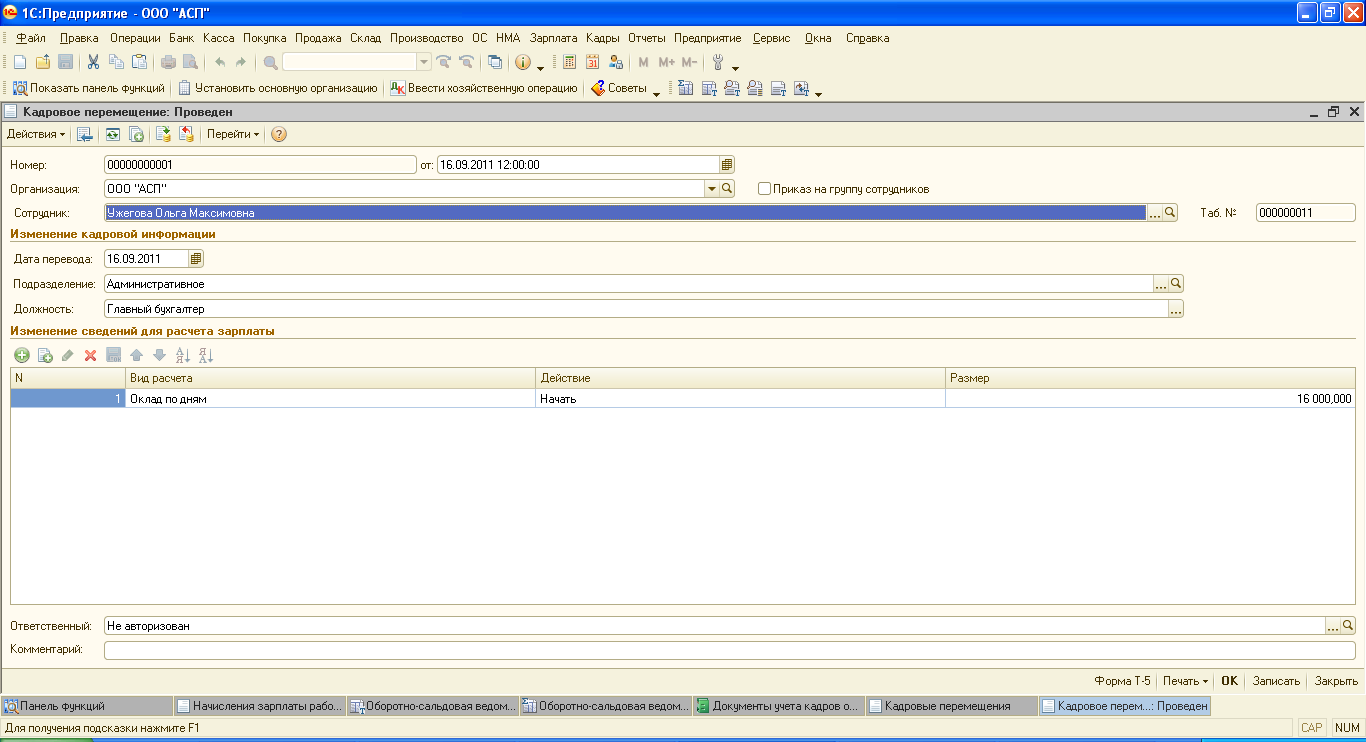The width and height of the screenshot is (1366, 742).
Task: Click the refresh icon in document toolbar
Action: 113,134
